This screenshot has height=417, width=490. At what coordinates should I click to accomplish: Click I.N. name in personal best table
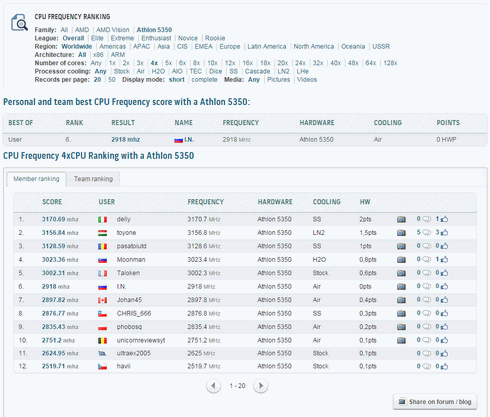(189, 140)
